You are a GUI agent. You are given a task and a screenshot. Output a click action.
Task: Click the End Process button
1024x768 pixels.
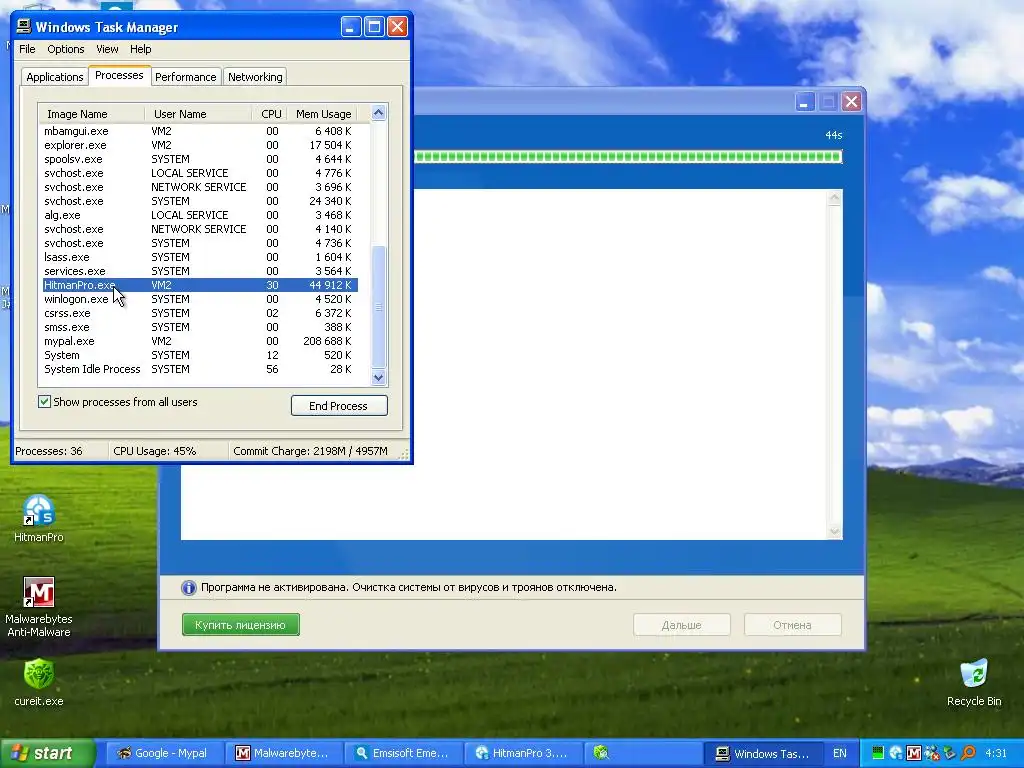click(x=339, y=406)
